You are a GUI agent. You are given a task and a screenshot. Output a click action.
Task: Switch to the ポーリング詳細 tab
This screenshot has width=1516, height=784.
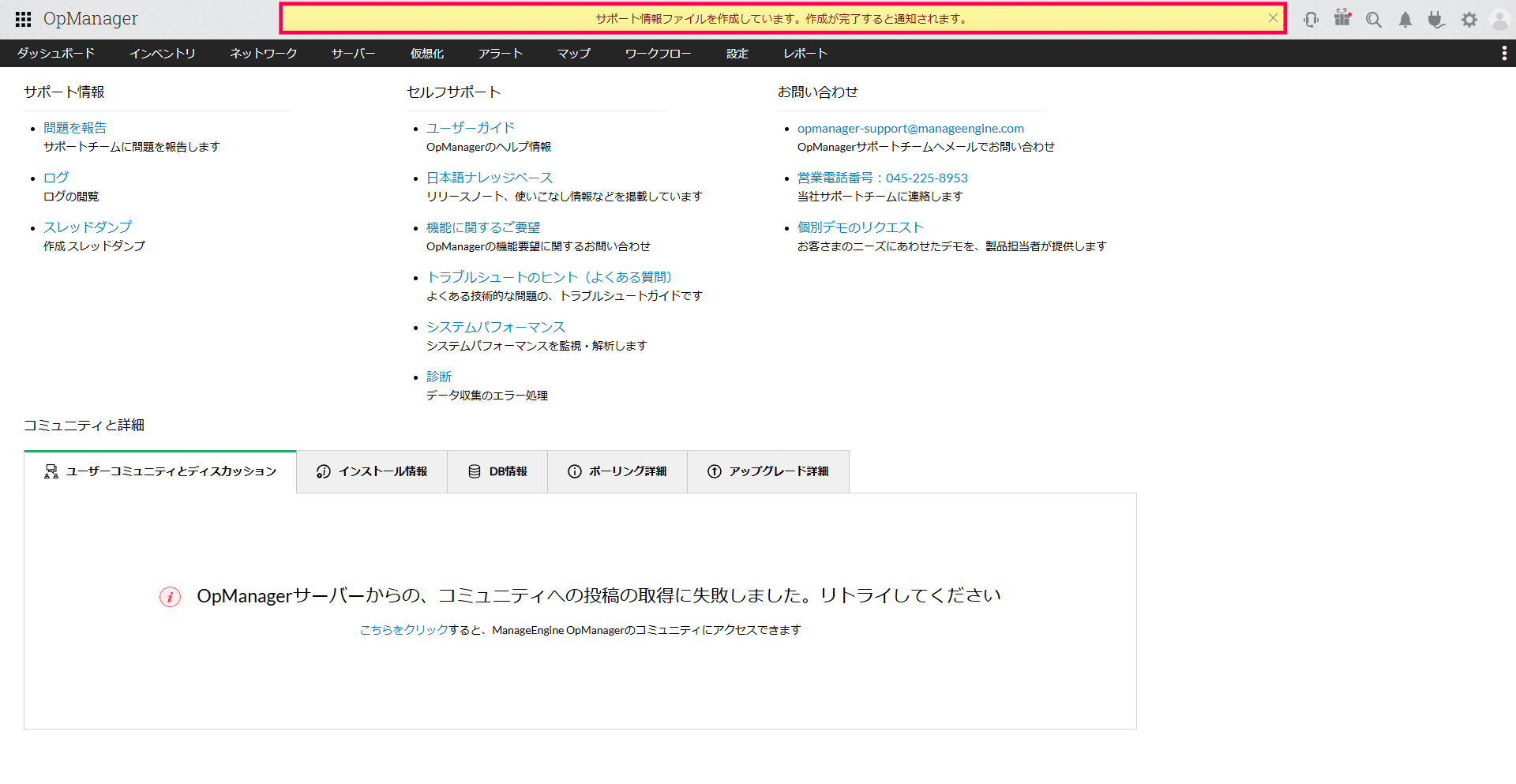click(x=617, y=471)
